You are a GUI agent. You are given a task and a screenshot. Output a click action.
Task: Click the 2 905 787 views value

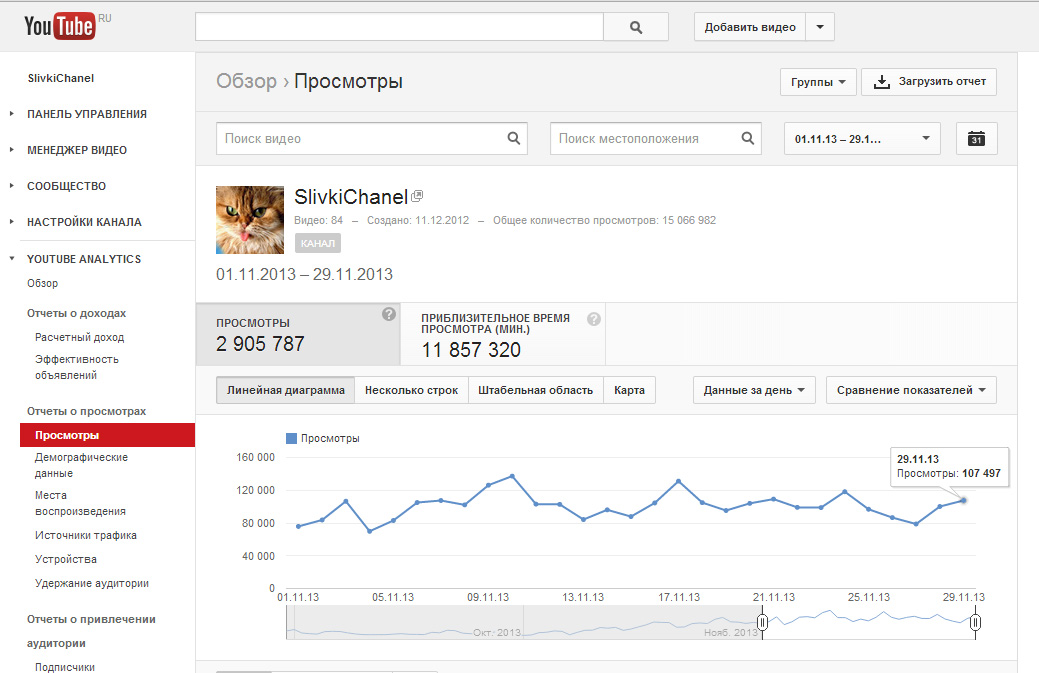pyautogui.click(x=260, y=344)
